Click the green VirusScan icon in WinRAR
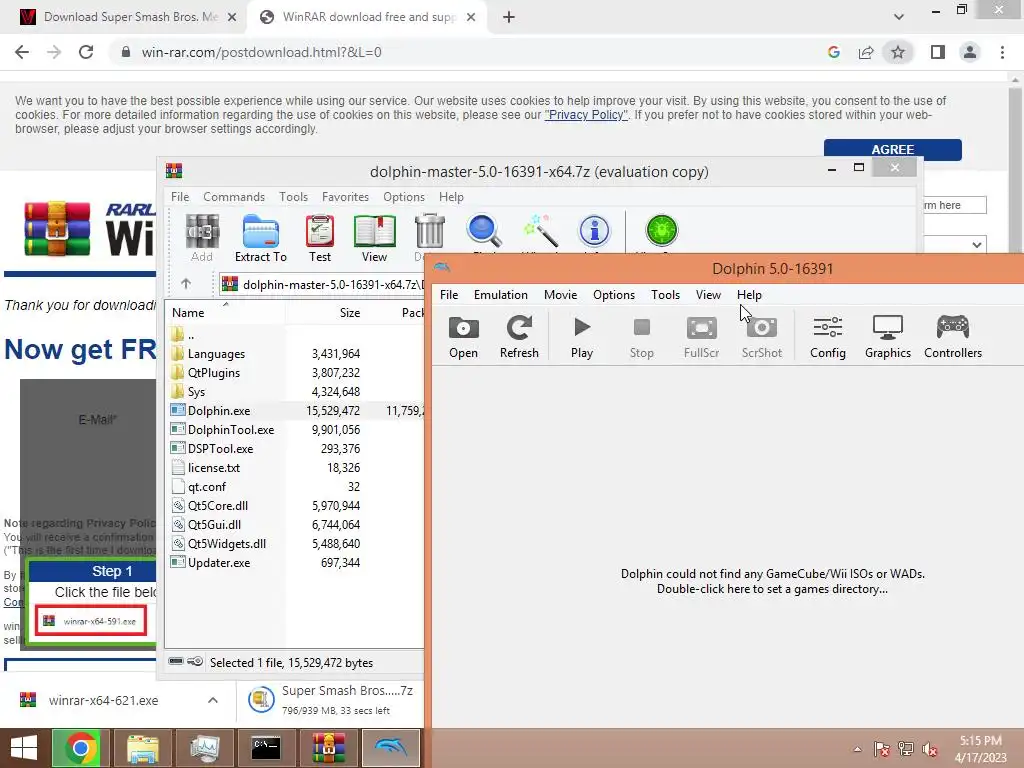1024x768 pixels. [662, 232]
